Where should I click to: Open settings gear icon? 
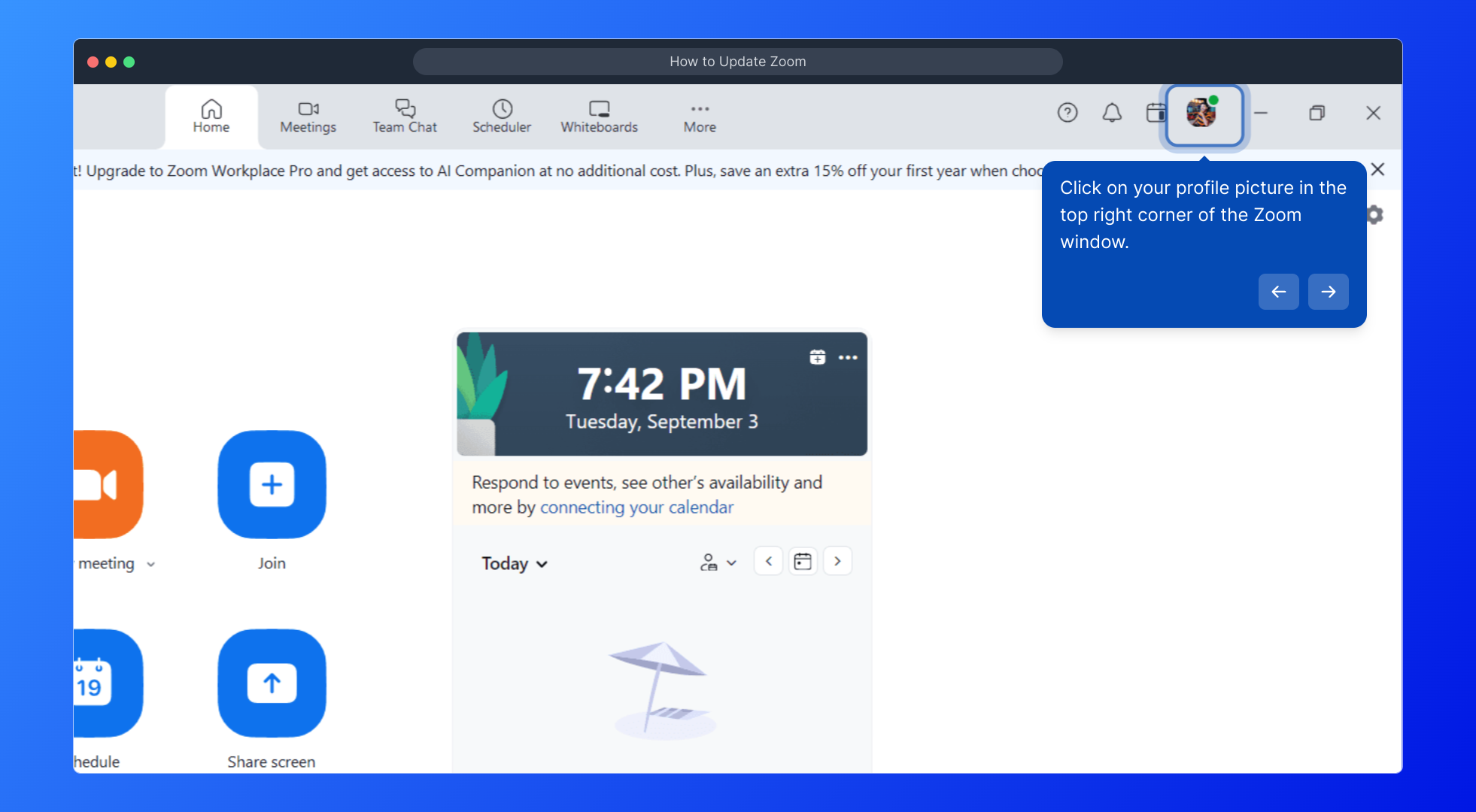(1375, 215)
